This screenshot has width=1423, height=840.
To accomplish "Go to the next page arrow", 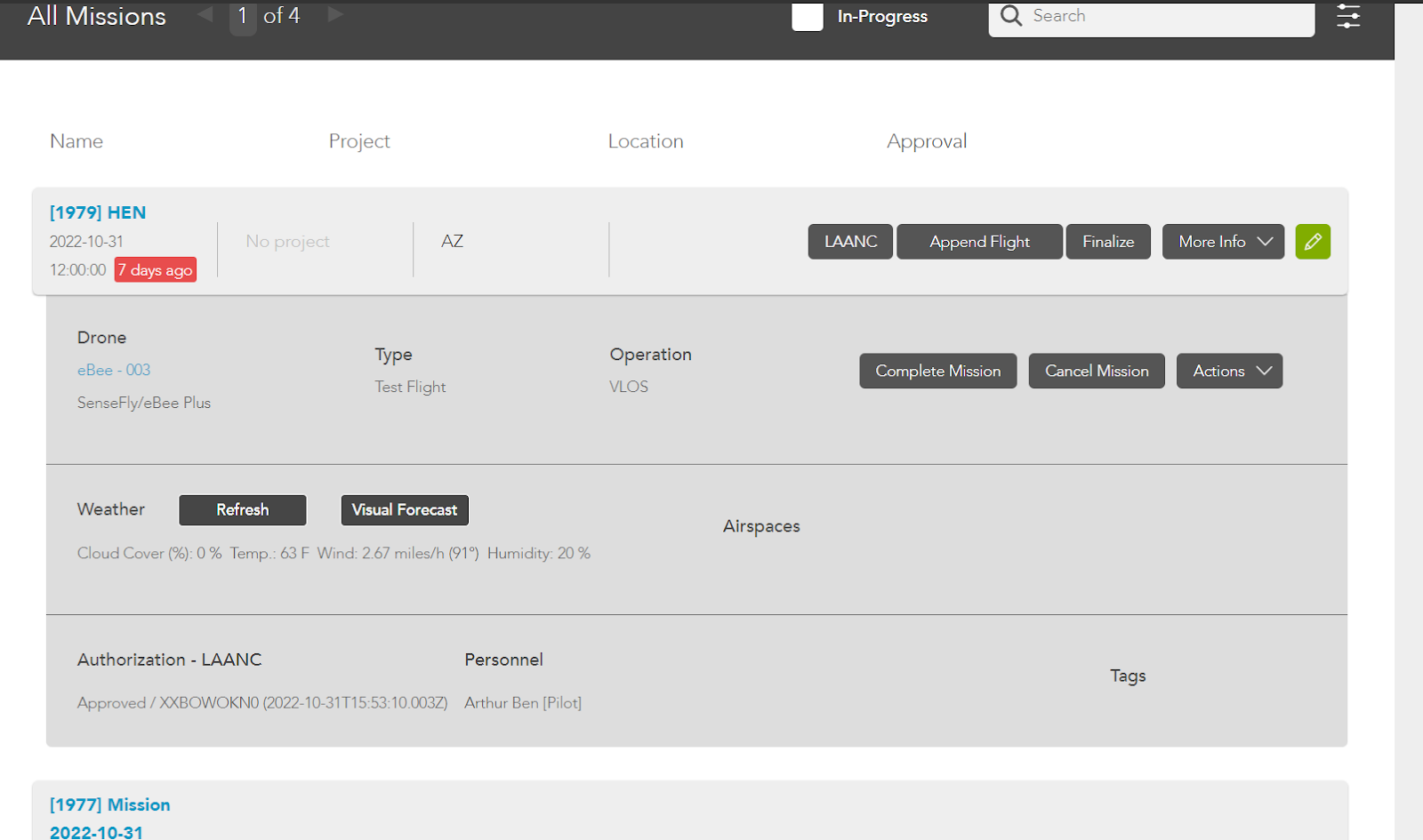I will pyautogui.click(x=335, y=14).
